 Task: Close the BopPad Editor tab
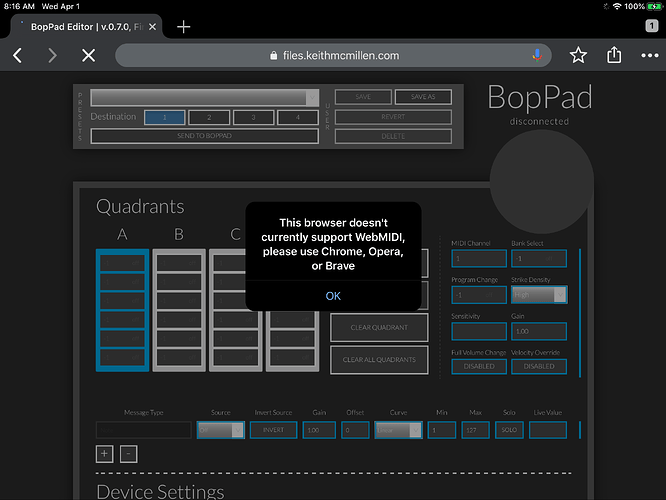(152, 27)
